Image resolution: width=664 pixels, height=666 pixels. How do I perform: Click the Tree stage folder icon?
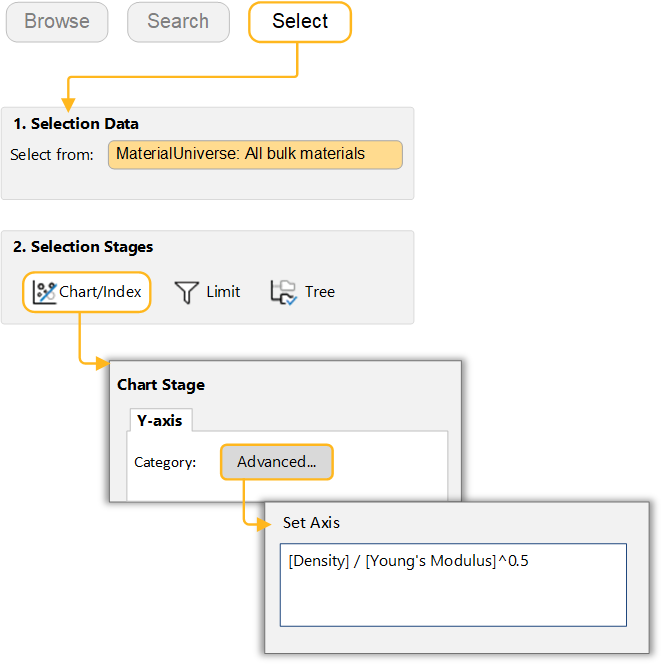(x=284, y=292)
